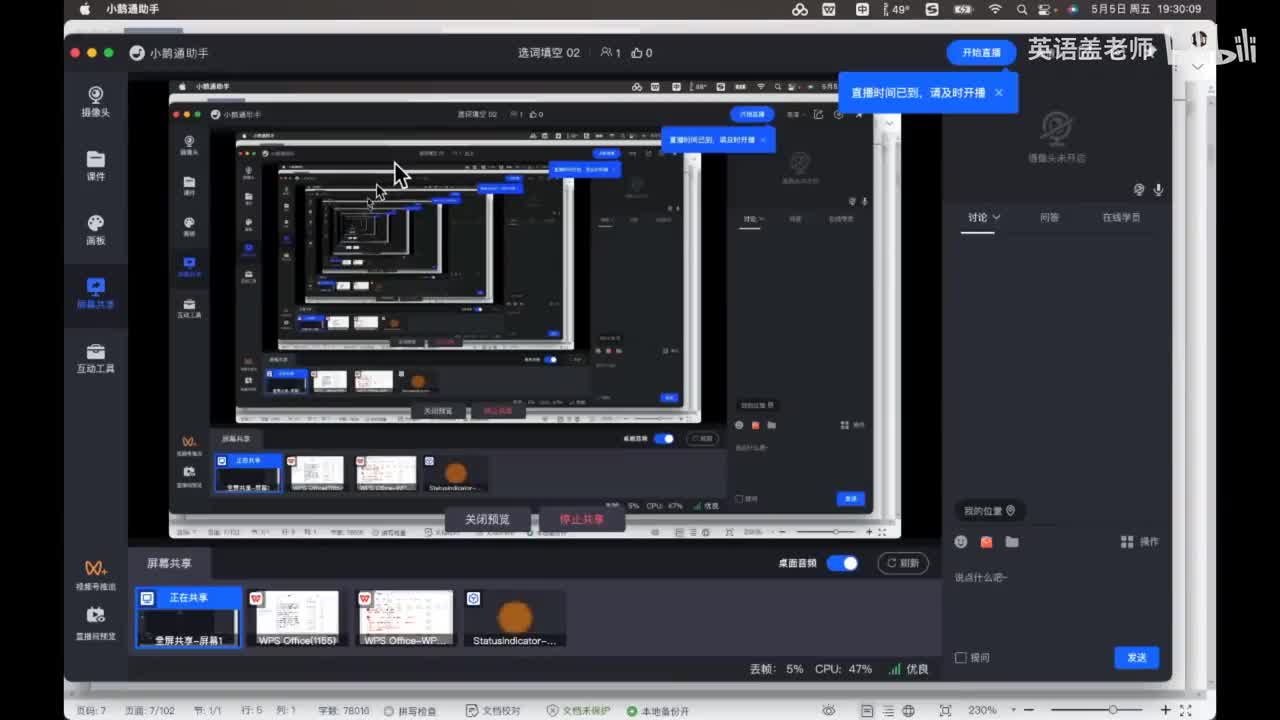Dismiss the 直播时间已到 notification
1280x720 pixels.
[x=998, y=92]
